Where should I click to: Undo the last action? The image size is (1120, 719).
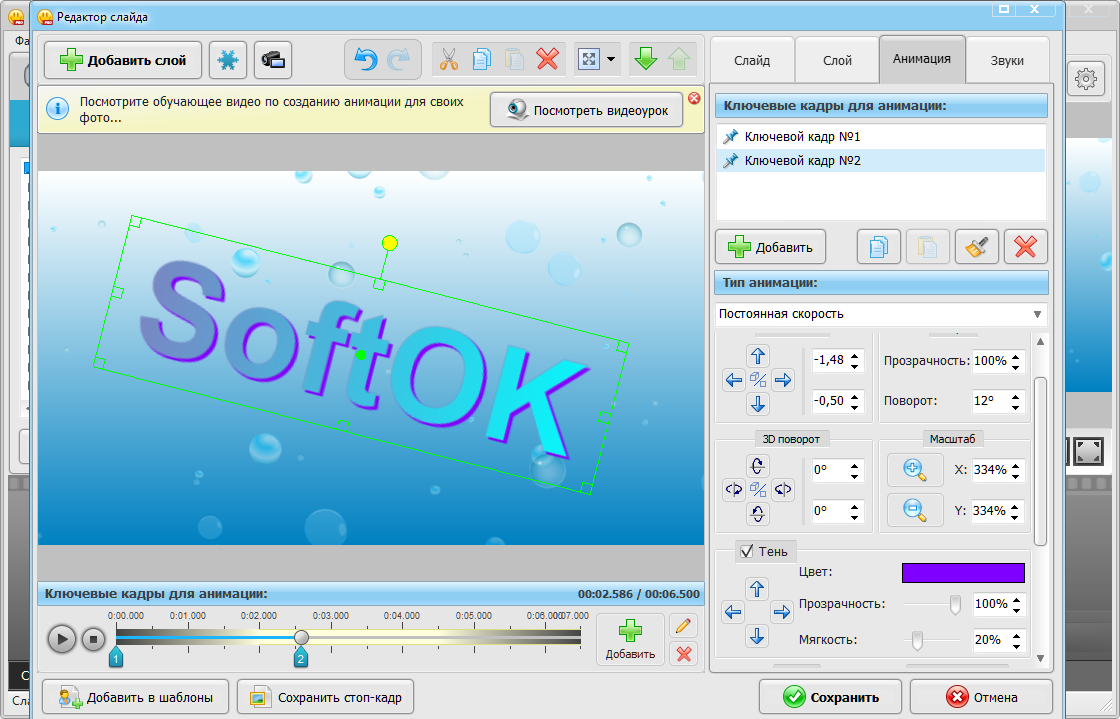click(366, 59)
